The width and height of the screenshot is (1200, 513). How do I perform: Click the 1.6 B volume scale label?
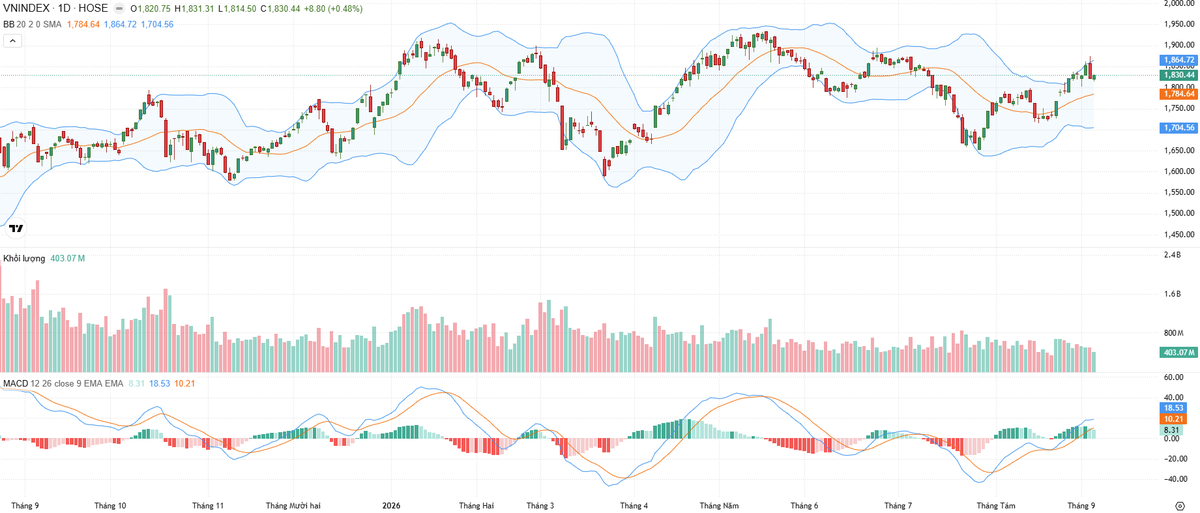point(1173,294)
